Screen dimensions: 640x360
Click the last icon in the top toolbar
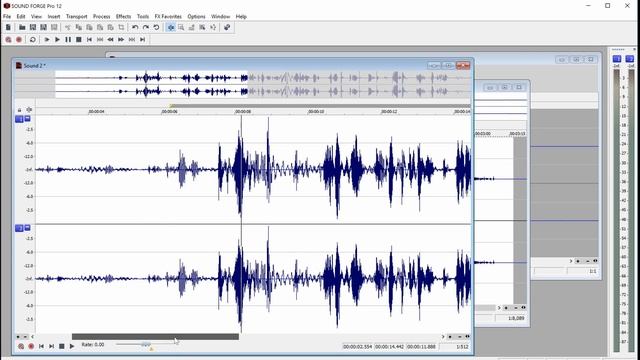[227, 27]
